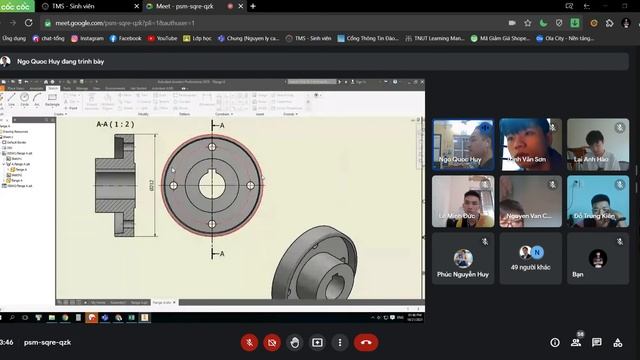The height and width of the screenshot is (360, 640).
Task: Click the Cốc Cốc browser logo button
Action: (x=17, y=6)
